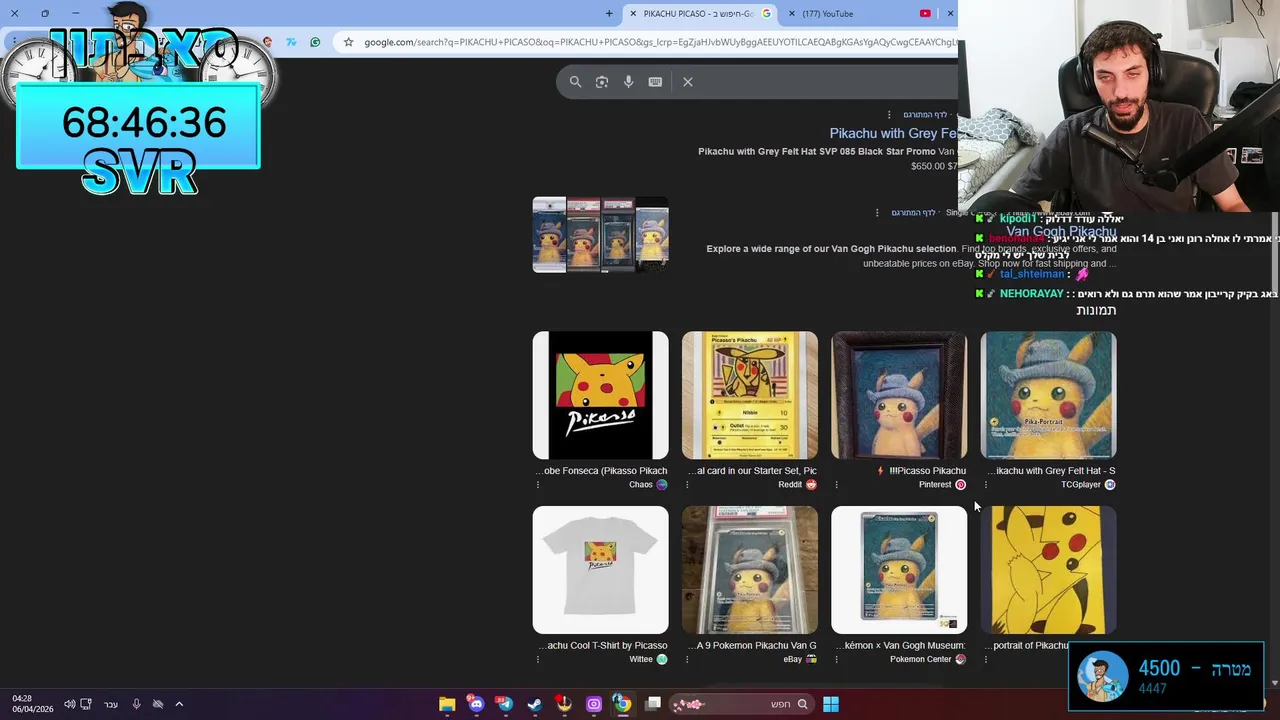The height and width of the screenshot is (720, 1280).
Task: Open options menu for the first result's translated page
Action: pyautogui.click(x=888, y=115)
